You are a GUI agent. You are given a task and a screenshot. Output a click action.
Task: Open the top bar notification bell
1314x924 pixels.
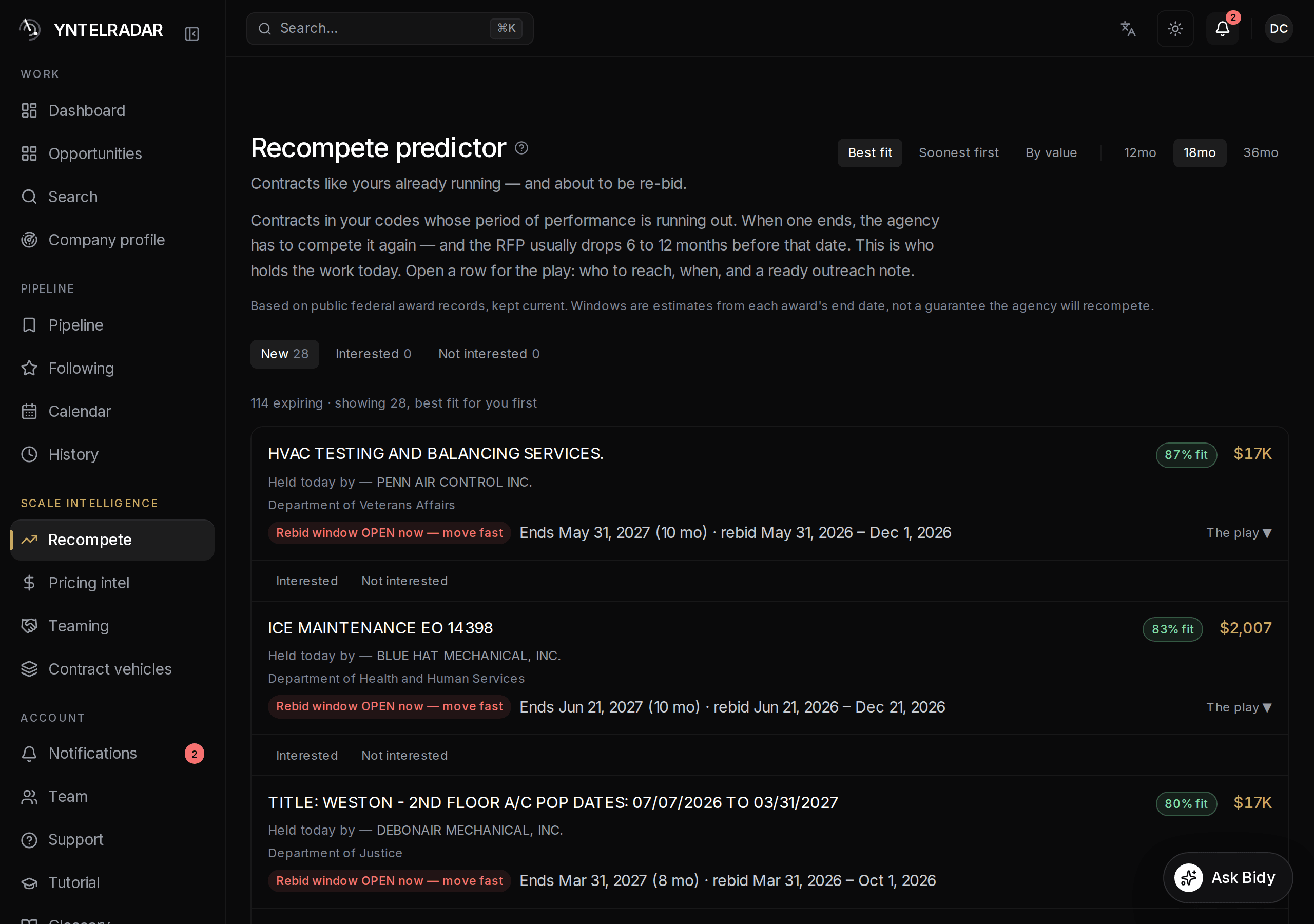1223,29
